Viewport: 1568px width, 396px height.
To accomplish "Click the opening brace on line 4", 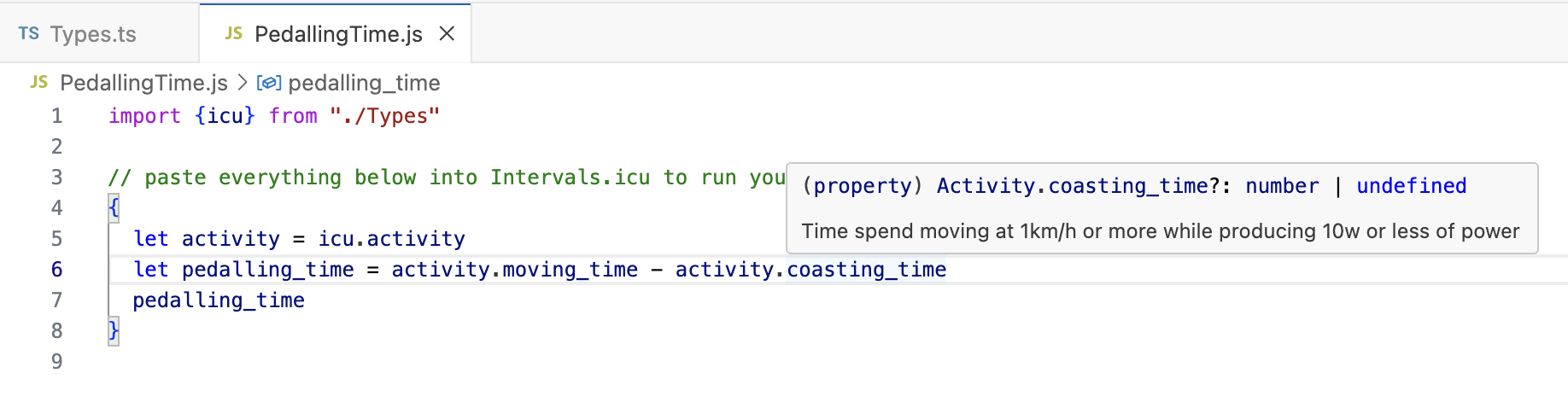I will (x=114, y=207).
